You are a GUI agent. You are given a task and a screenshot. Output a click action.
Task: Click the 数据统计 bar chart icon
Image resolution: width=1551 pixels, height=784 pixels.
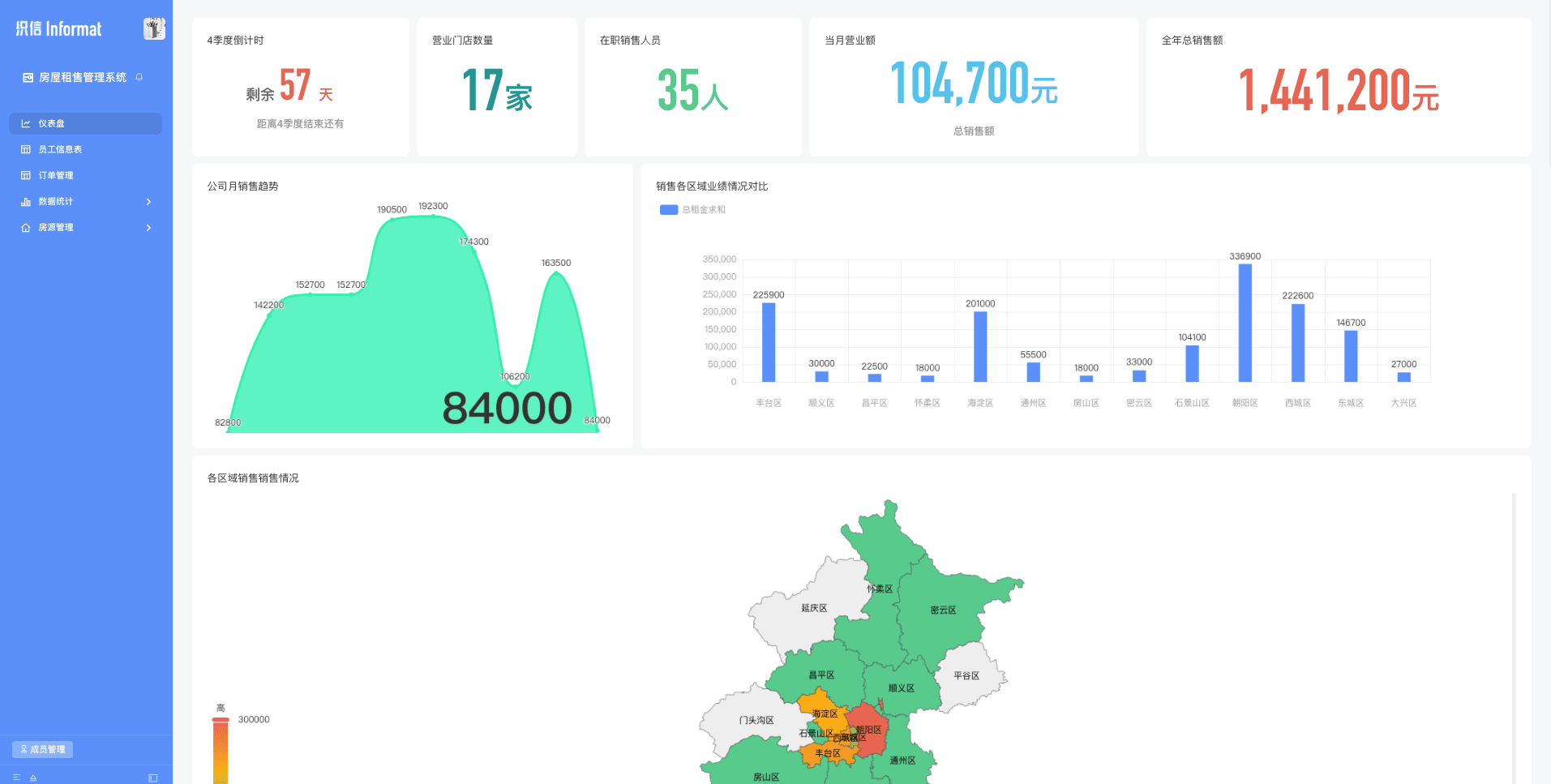26,202
